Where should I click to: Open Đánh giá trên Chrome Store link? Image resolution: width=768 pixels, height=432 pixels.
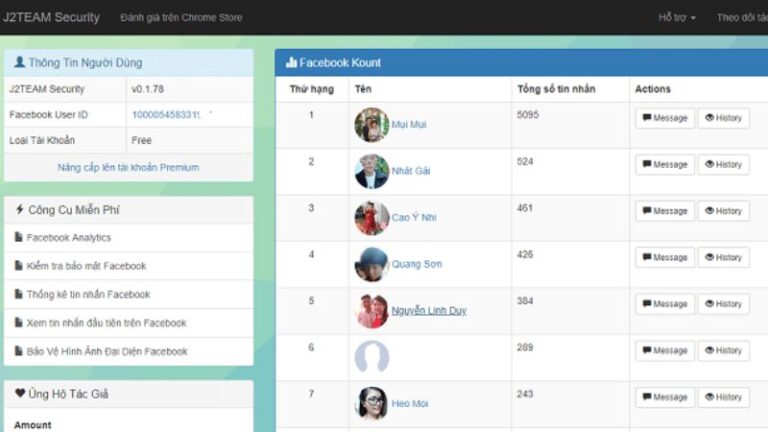coord(181,17)
